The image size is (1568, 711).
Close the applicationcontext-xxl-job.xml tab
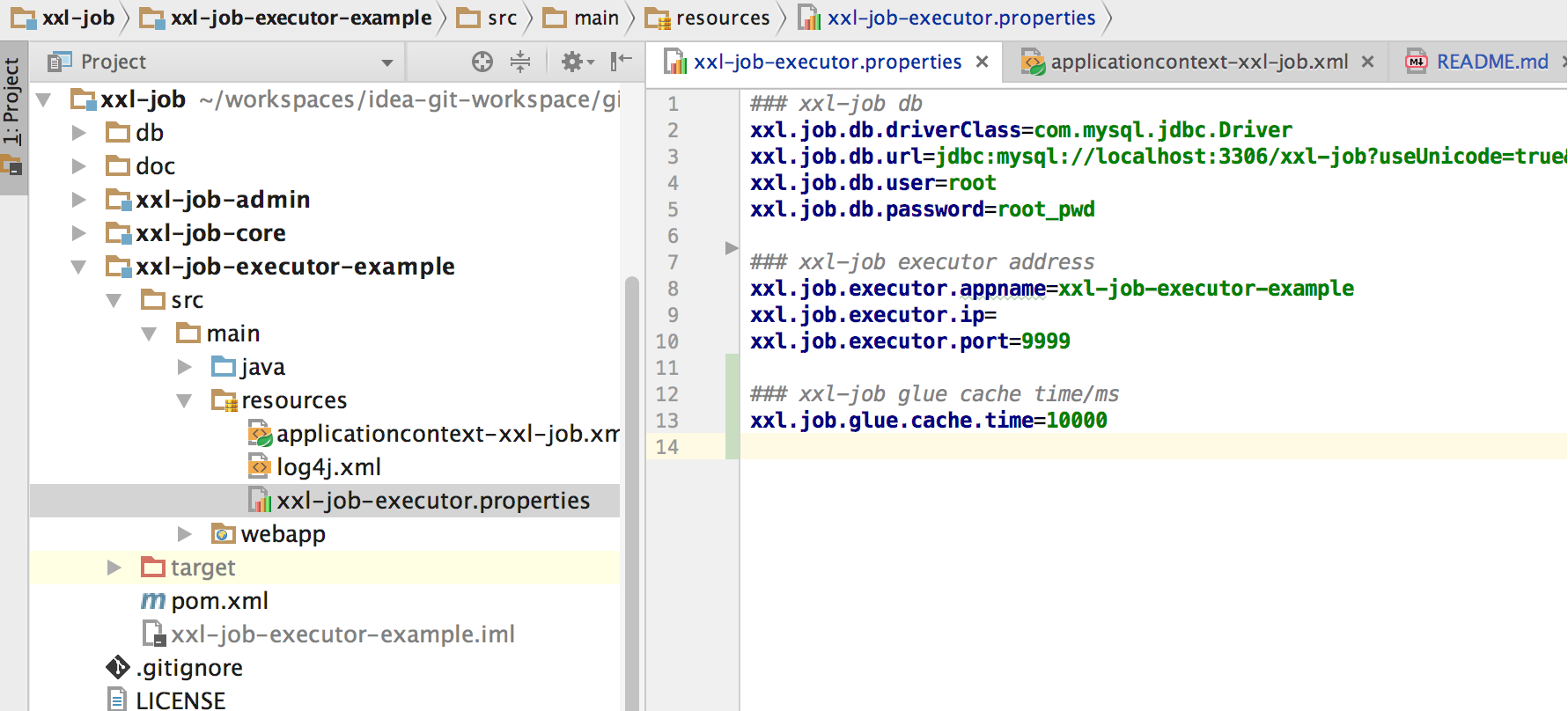point(1367,62)
